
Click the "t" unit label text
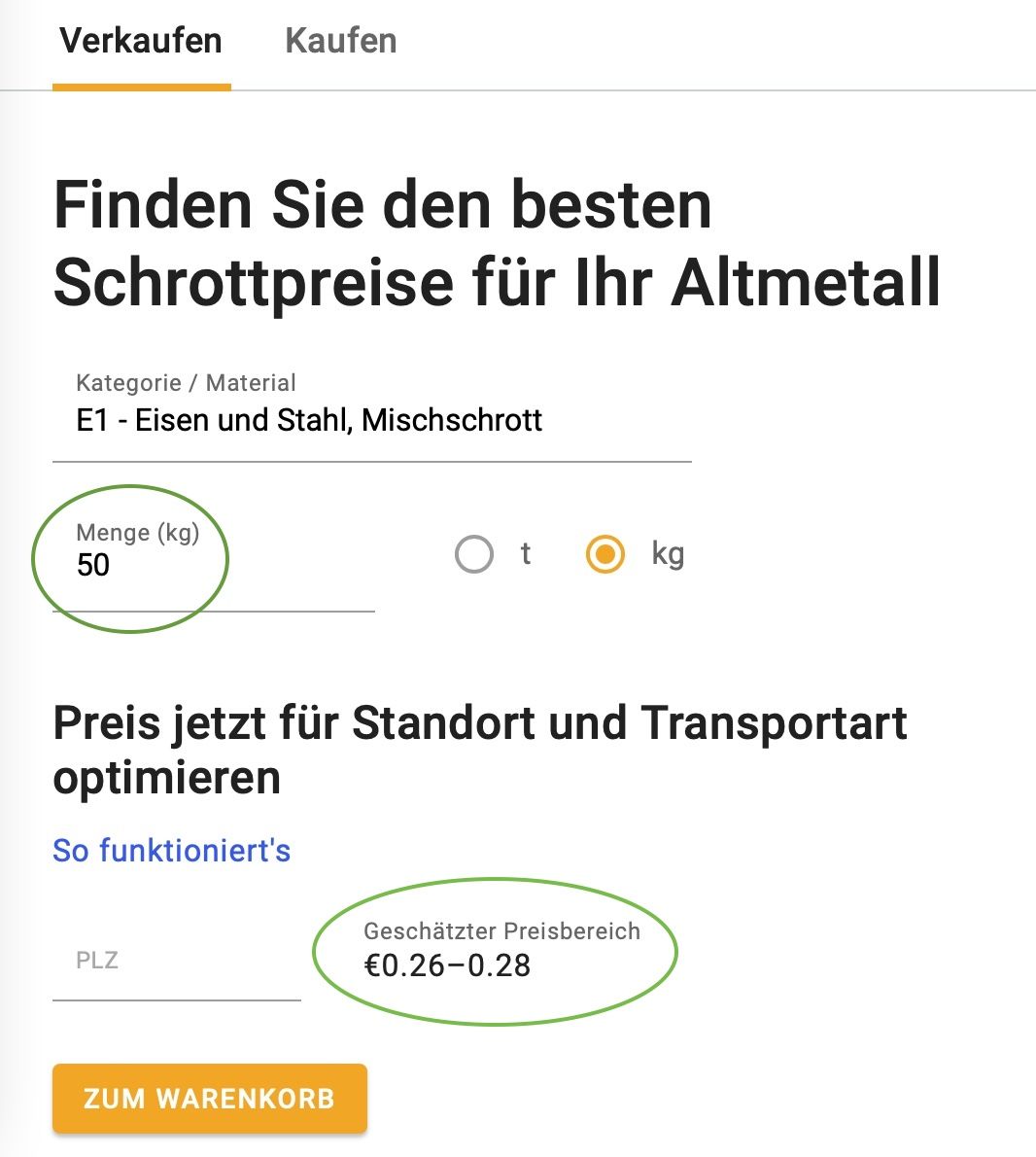point(526,554)
